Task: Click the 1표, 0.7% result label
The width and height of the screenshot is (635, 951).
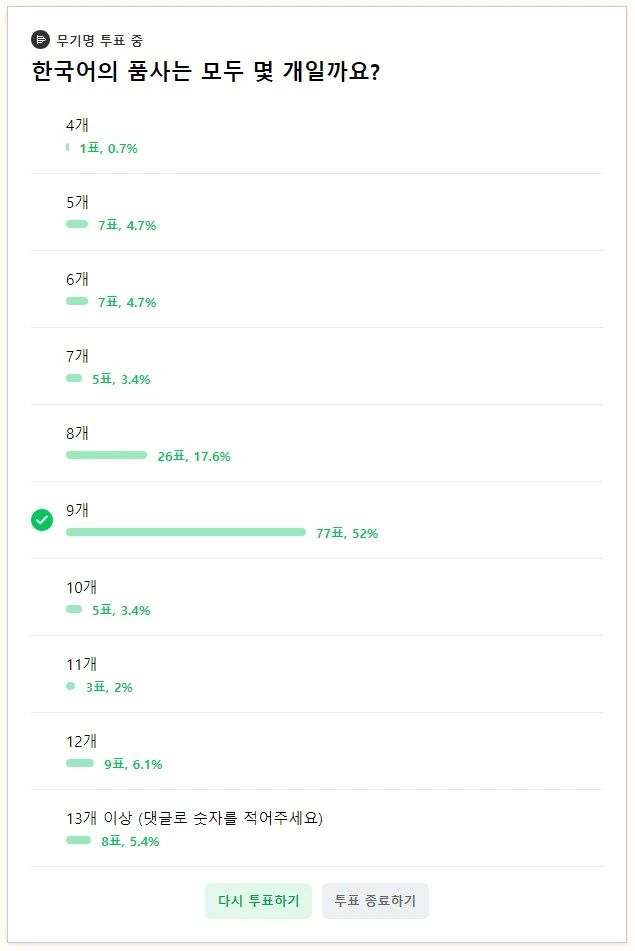Action: pos(109,148)
